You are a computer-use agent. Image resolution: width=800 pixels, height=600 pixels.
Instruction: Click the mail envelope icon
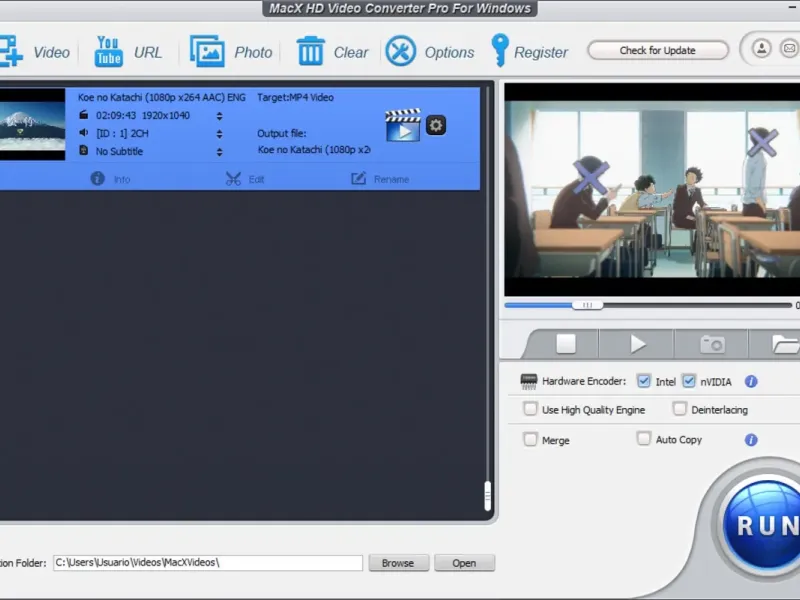coord(789,48)
